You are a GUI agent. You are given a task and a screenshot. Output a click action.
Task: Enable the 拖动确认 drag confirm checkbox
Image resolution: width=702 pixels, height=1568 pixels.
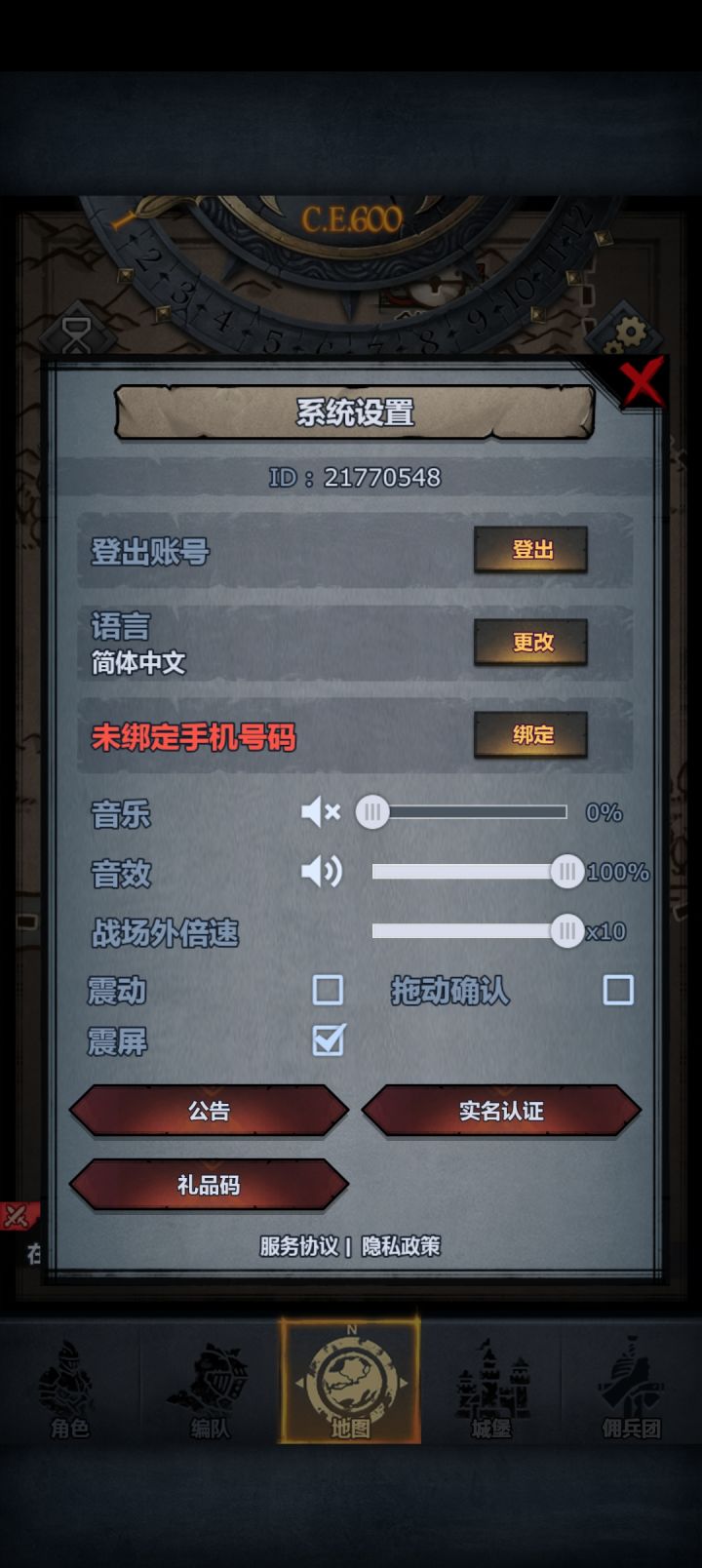618,990
